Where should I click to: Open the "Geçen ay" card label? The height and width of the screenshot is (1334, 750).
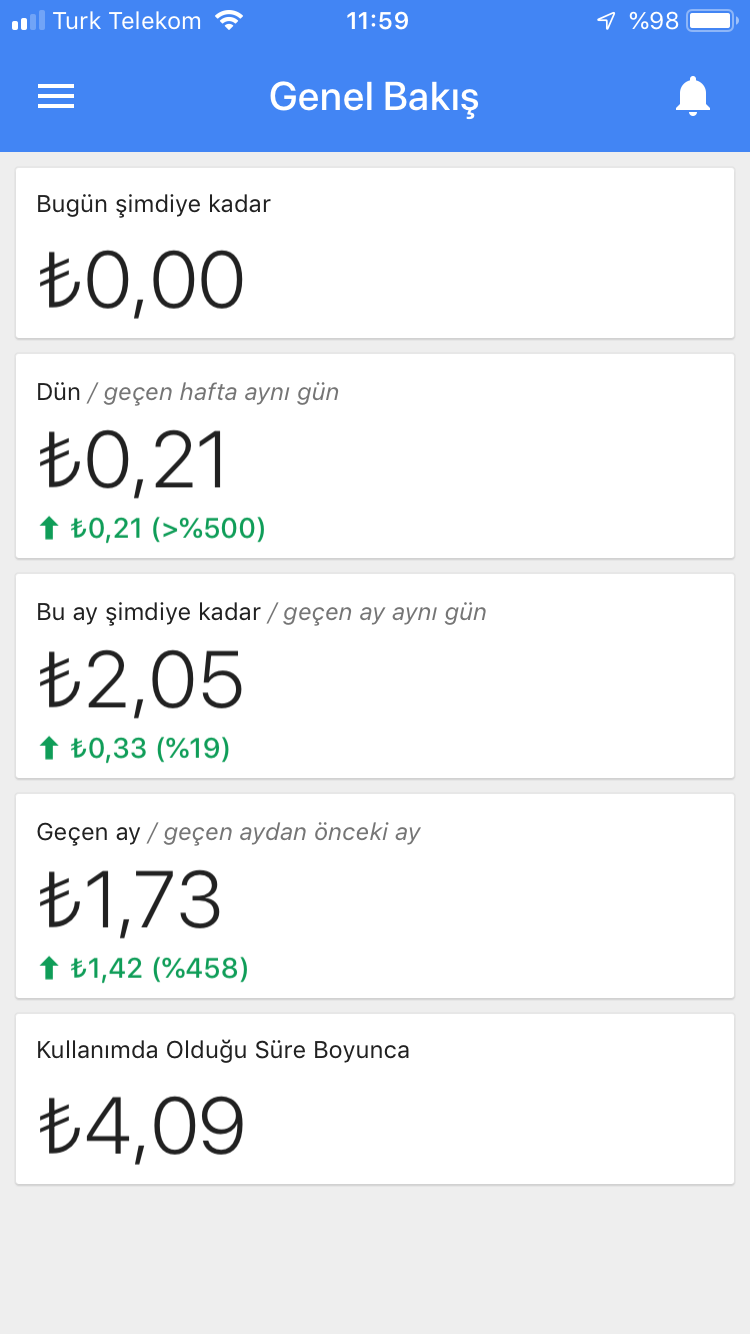pyautogui.click(x=88, y=832)
